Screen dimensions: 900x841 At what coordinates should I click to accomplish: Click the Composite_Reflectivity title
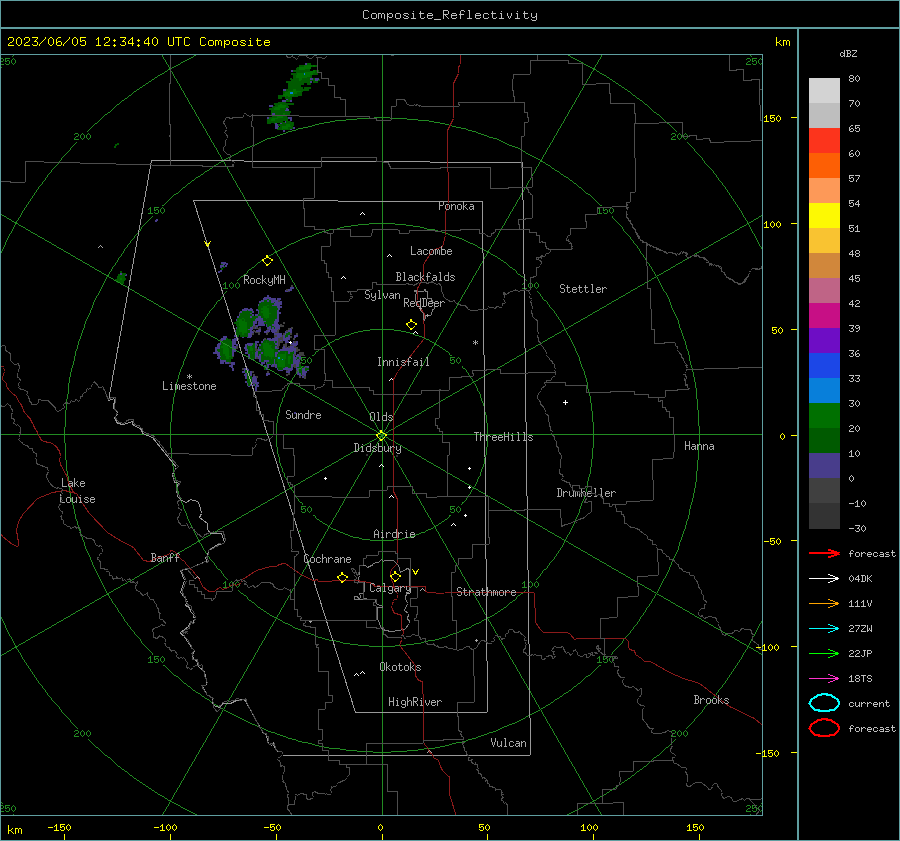(449, 15)
